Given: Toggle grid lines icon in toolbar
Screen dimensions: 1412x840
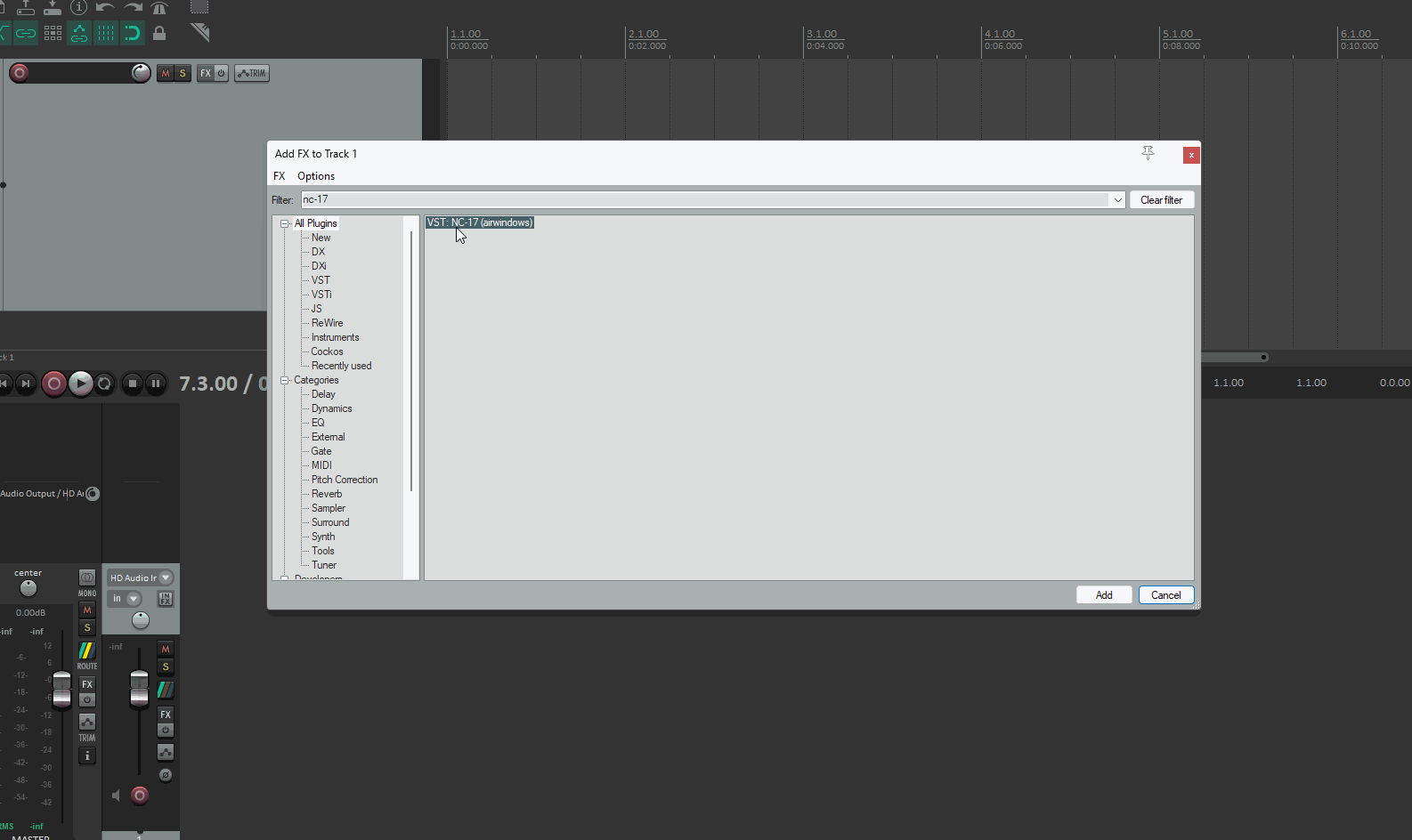Looking at the screenshot, I should [x=106, y=34].
